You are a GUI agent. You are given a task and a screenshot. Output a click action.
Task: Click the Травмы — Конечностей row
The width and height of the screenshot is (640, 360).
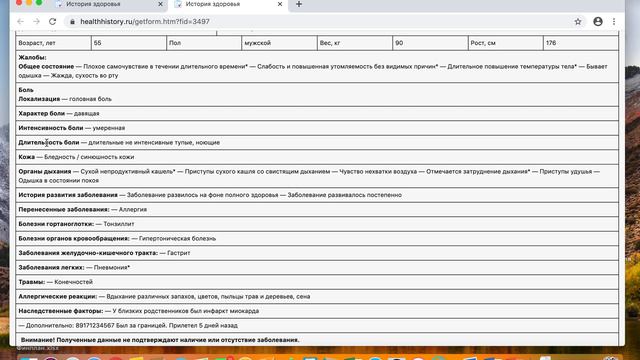tap(317, 282)
